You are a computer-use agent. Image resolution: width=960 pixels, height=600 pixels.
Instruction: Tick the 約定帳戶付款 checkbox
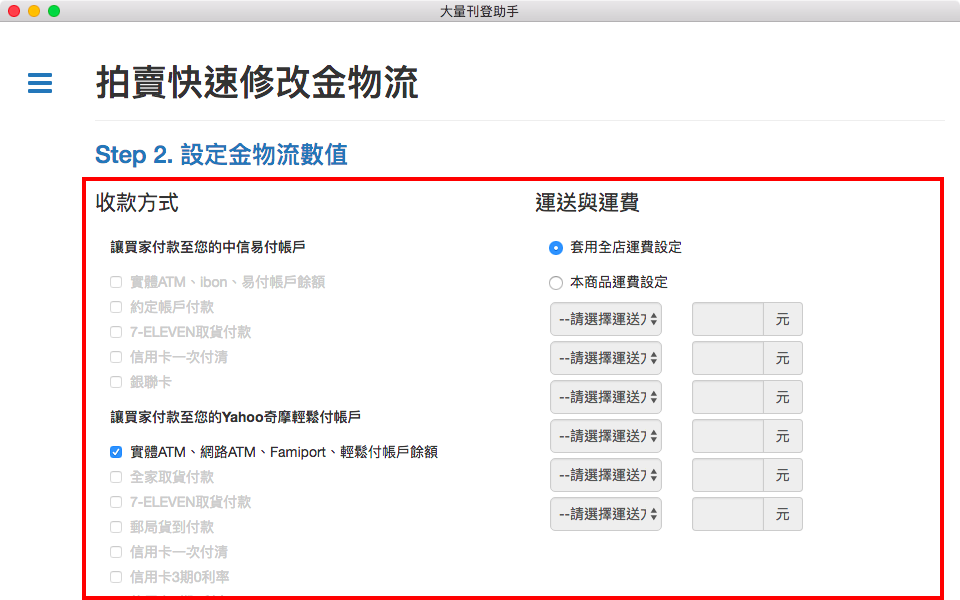click(x=116, y=307)
